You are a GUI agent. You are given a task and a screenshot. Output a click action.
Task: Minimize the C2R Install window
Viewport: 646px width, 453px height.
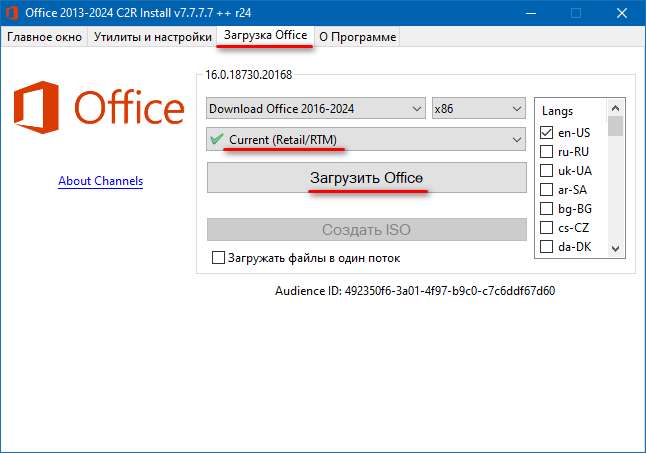(x=531, y=13)
